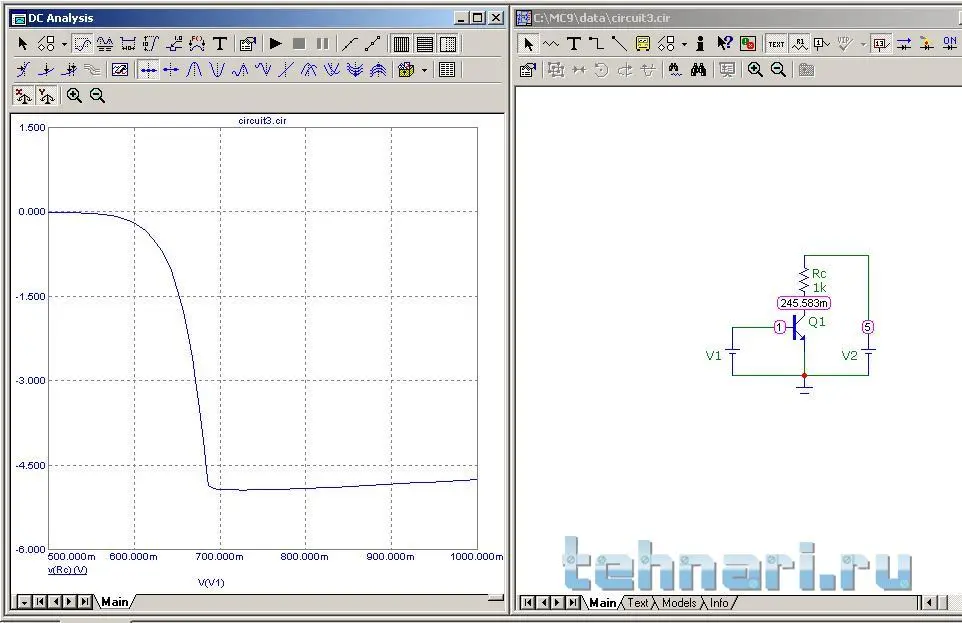
Task: Switch to Models tab in circuit3.cir
Action: pos(679,603)
